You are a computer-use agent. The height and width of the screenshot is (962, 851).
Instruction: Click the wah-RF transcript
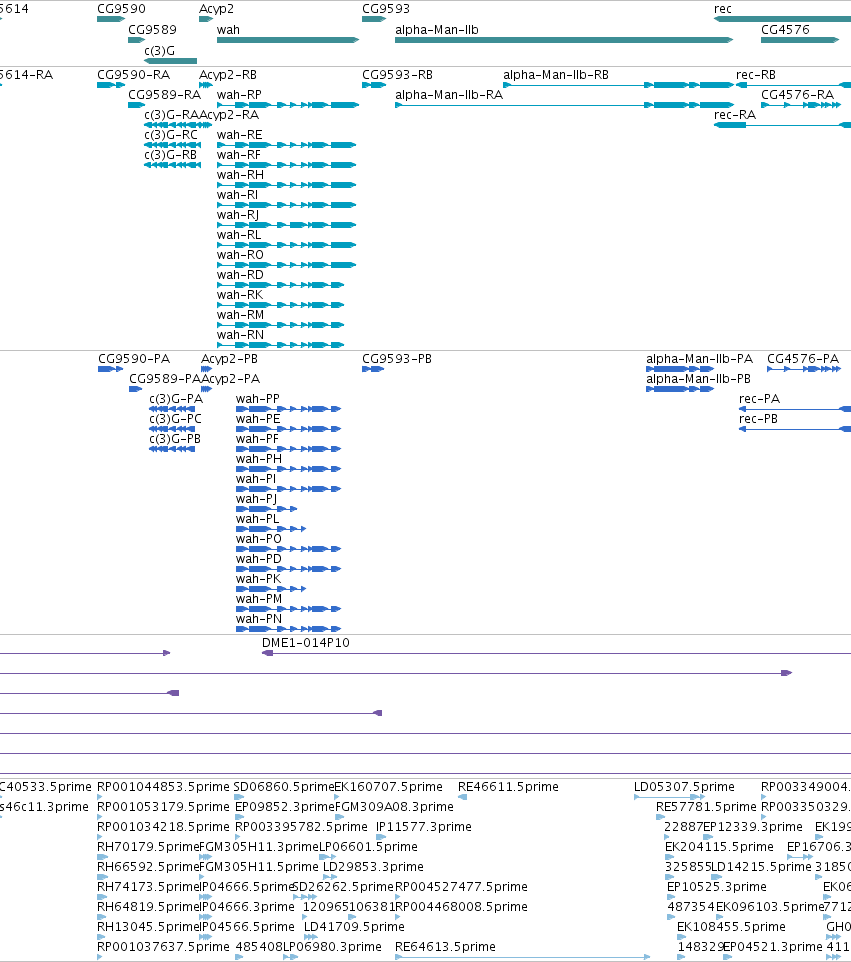[x=287, y=165]
